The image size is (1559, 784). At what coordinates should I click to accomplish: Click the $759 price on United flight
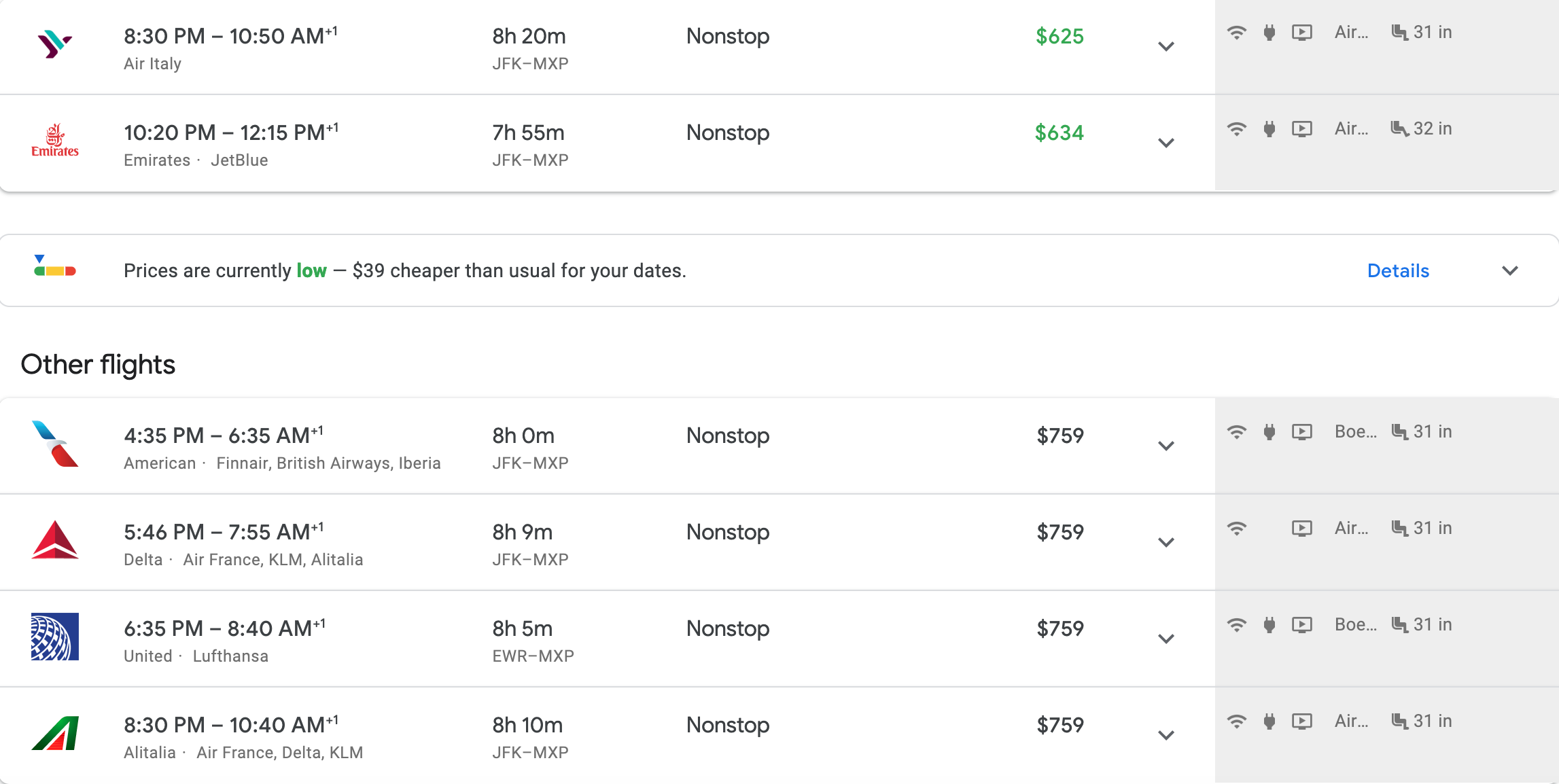[1060, 628]
